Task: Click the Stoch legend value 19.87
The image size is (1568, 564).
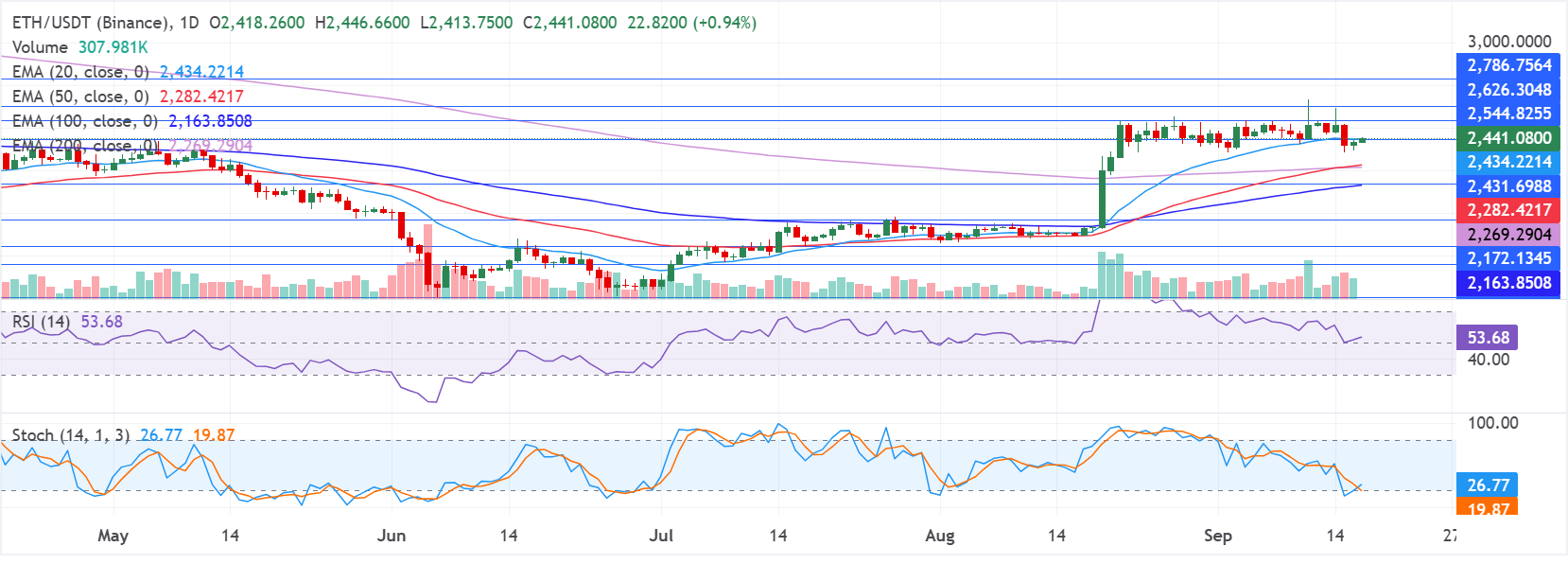Action: tap(214, 434)
